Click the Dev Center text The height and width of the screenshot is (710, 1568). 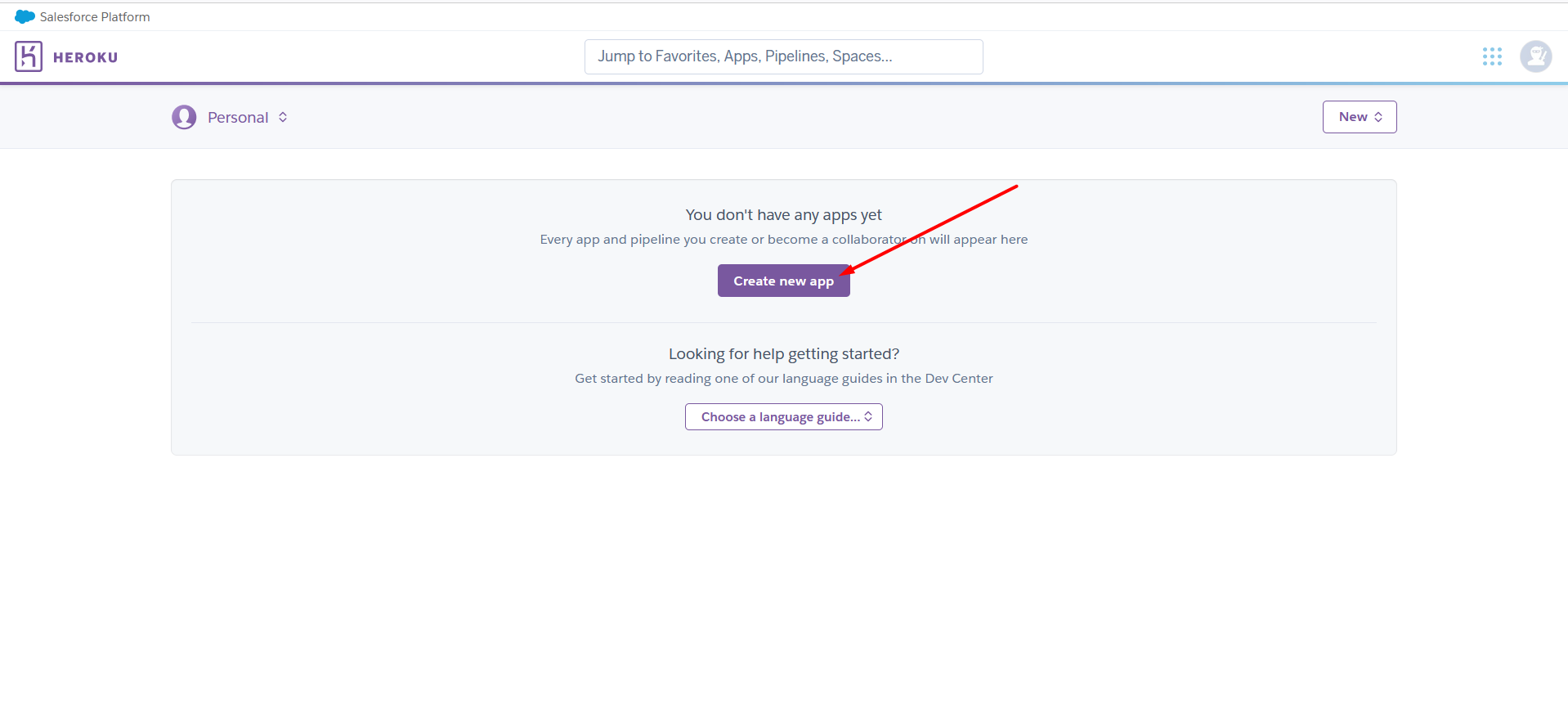958,379
